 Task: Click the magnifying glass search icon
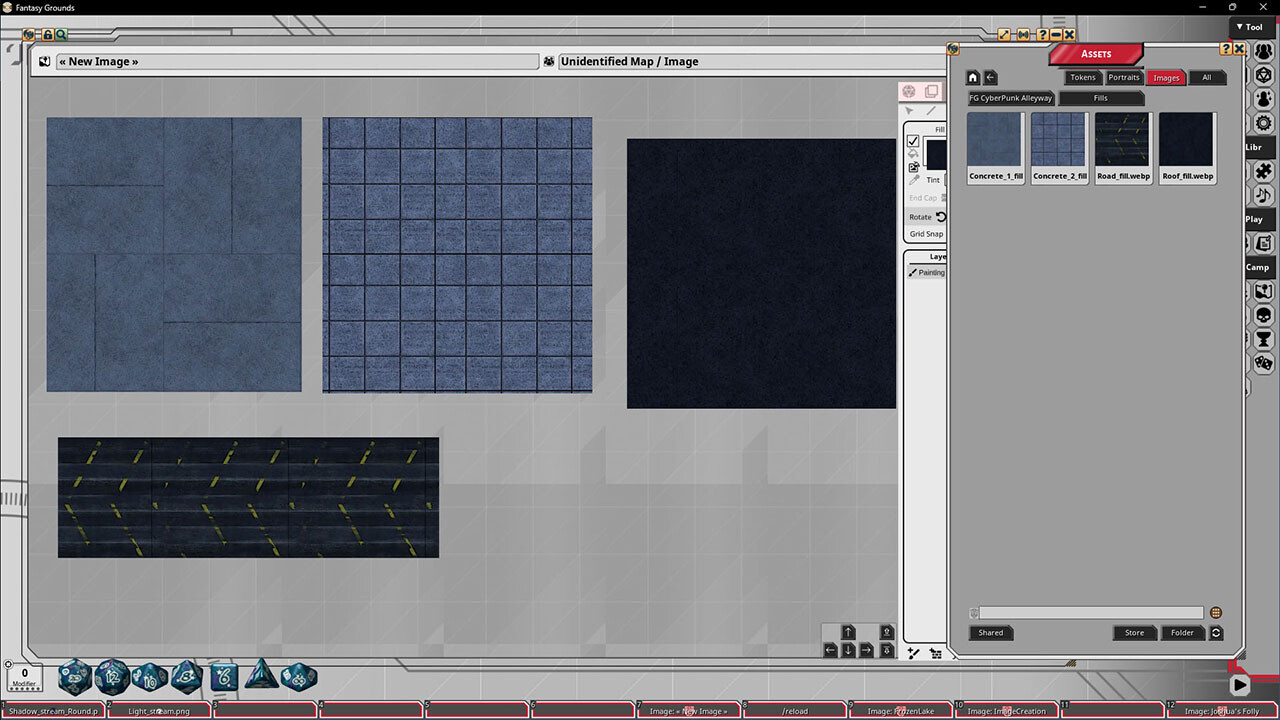coord(61,34)
